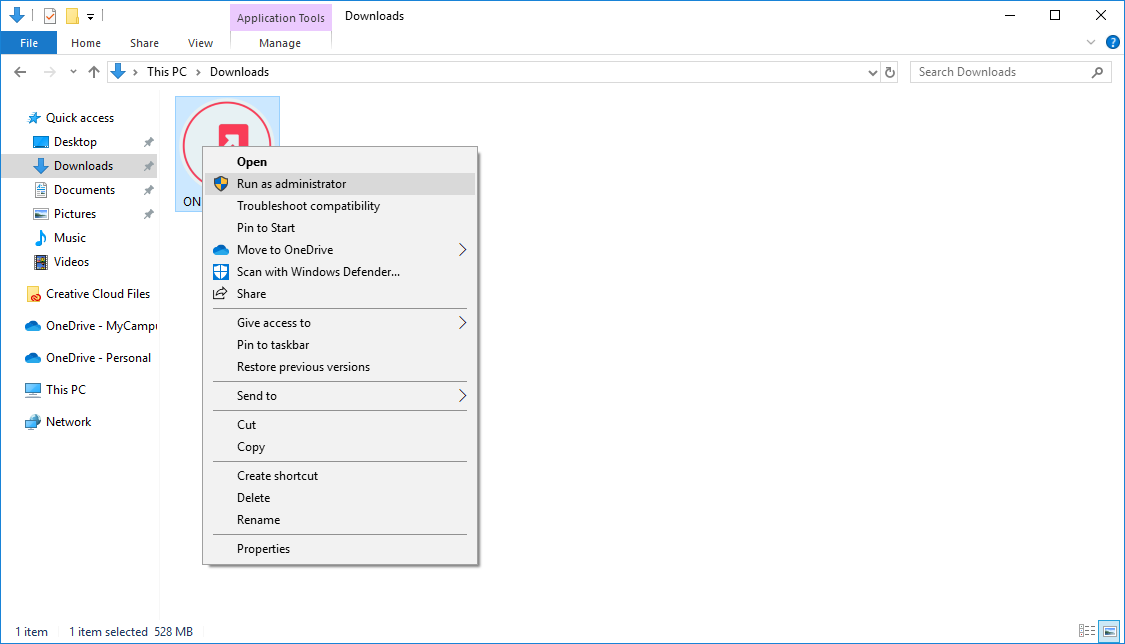Go up one level with up arrow
1125x644 pixels.
tap(94, 72)
